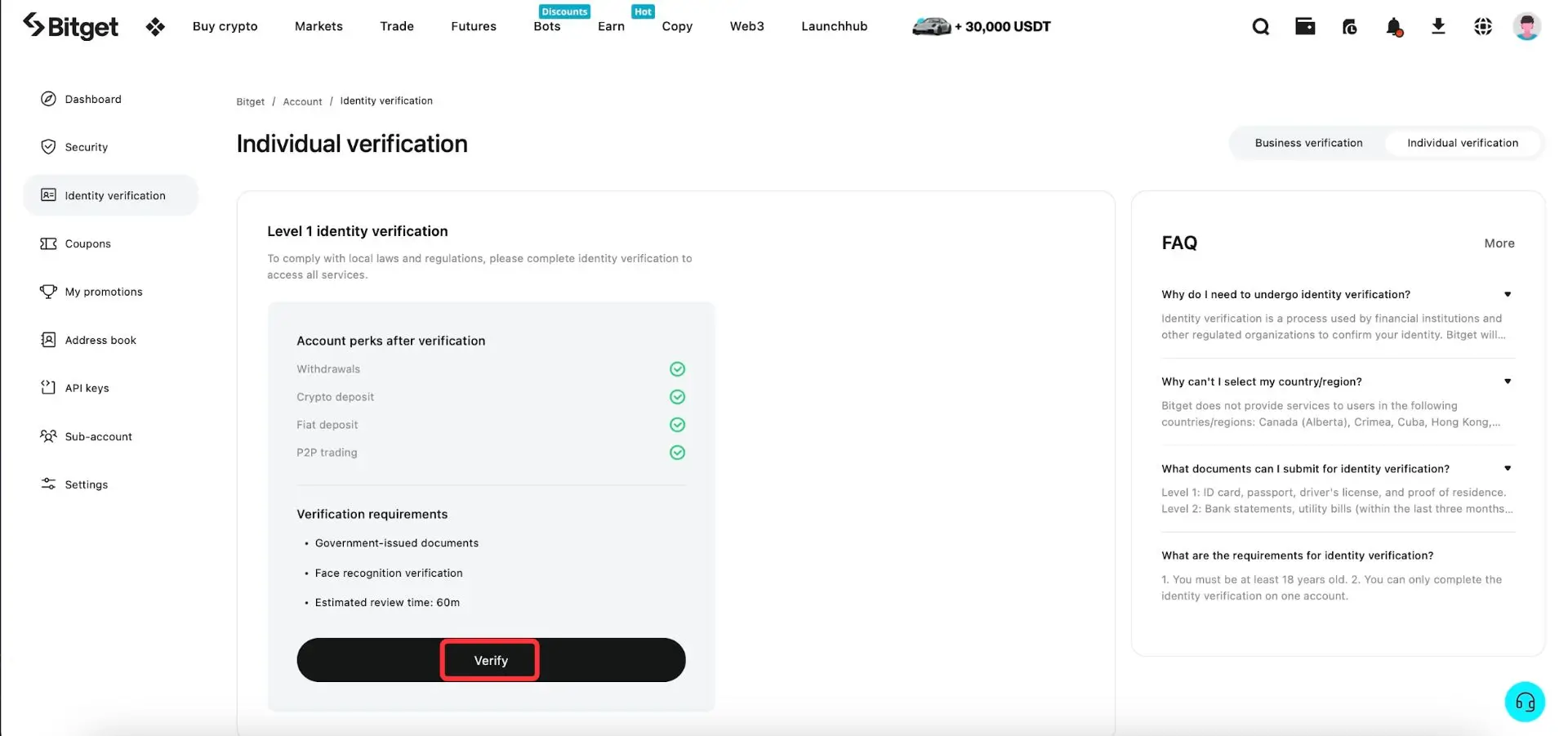Open the language globe icon
The height and width of the screenshot is (736, 1568).
coord(1483,27)
